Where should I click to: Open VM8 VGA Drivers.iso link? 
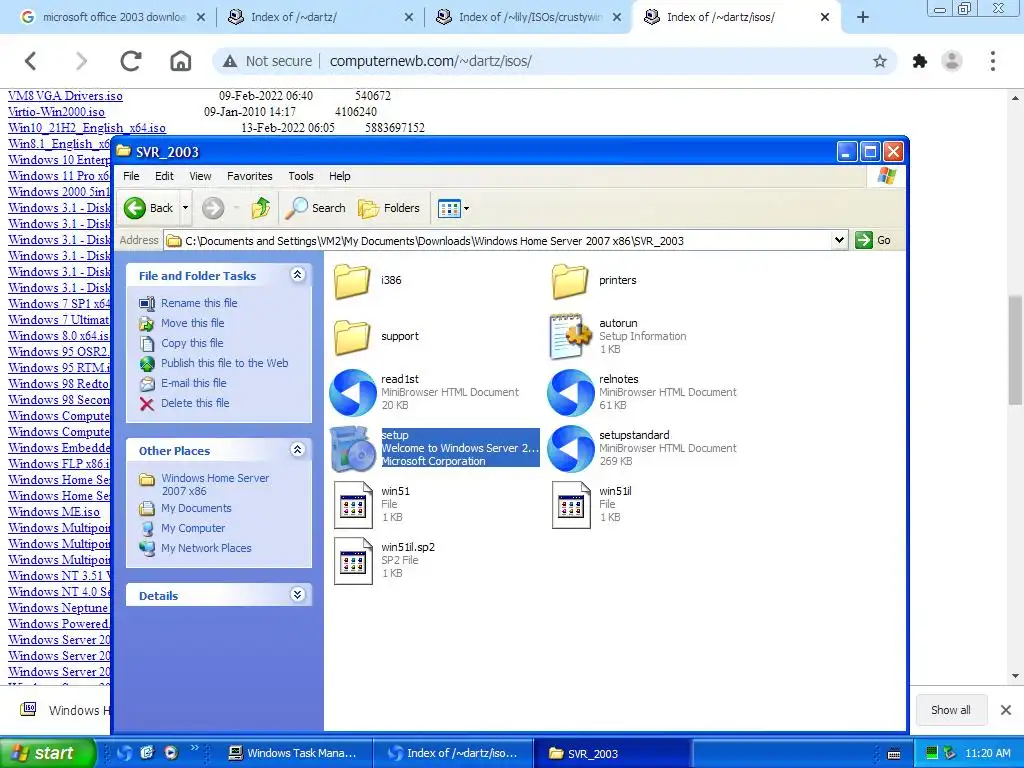pos(65,96)
